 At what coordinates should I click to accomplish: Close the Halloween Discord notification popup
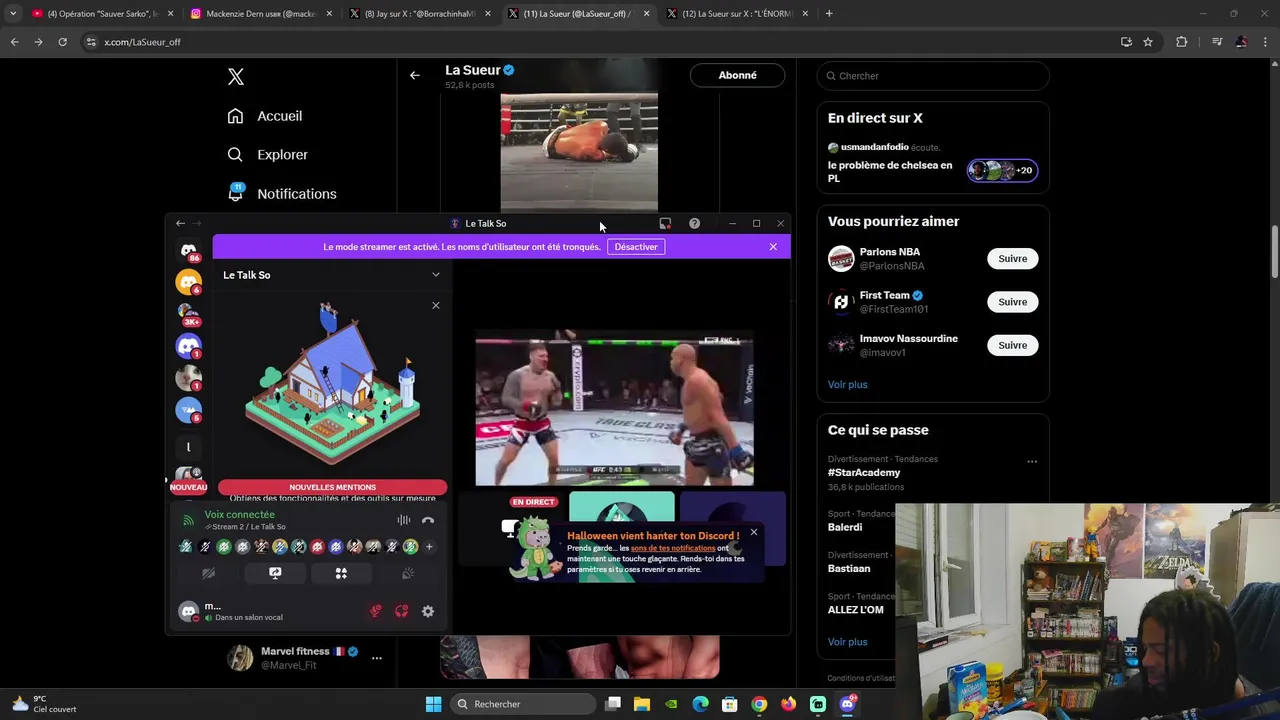click(754, 533)
